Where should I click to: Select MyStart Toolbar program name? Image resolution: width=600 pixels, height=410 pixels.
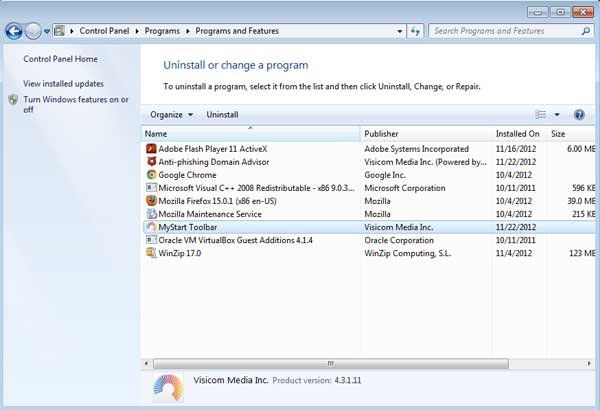[x=188, y=227]
